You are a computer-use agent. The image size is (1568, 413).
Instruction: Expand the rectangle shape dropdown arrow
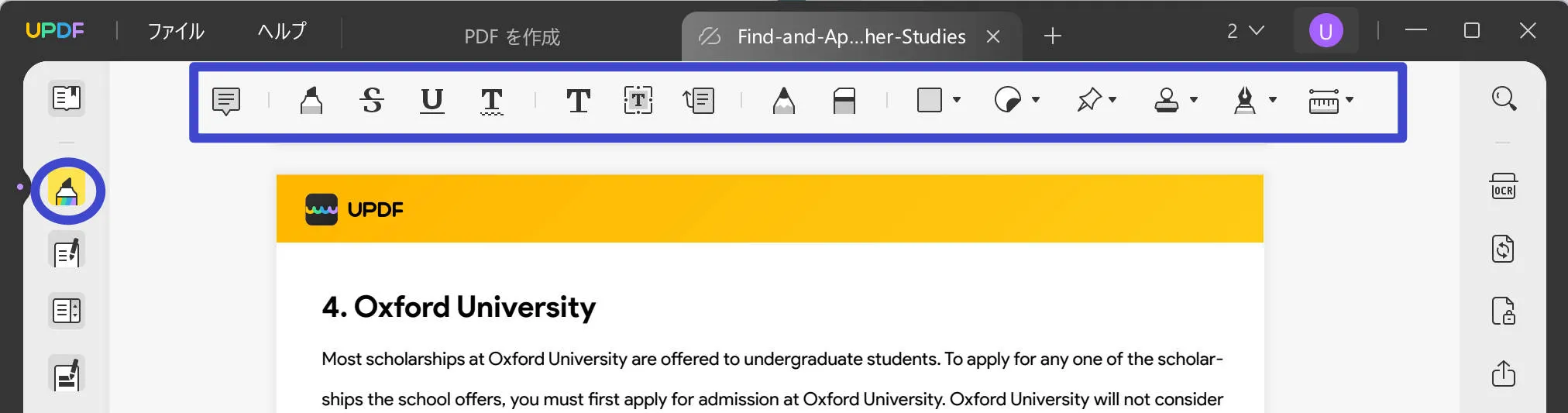coord(957,99)
